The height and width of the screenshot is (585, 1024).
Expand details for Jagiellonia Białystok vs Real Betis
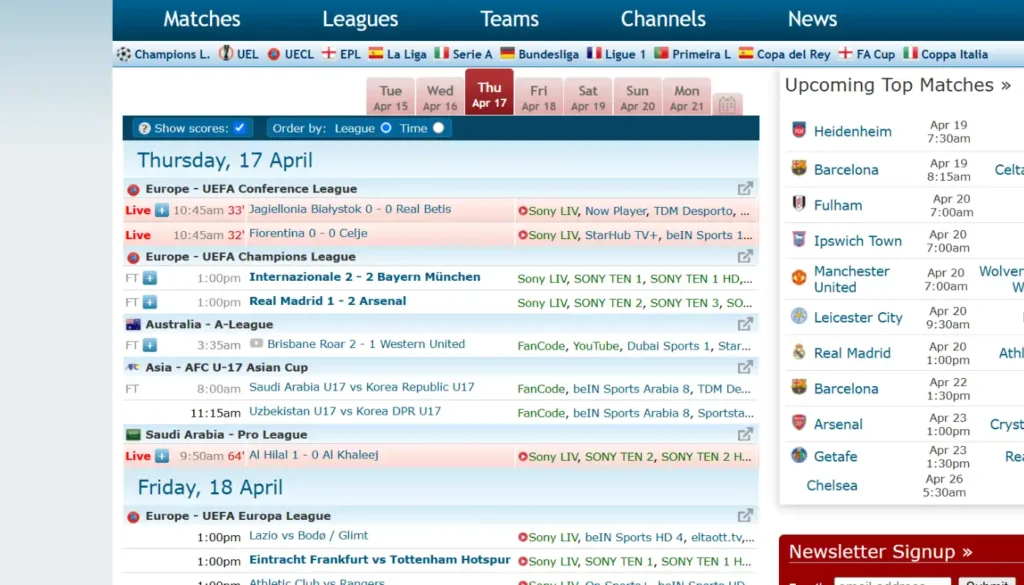(162, 211)
